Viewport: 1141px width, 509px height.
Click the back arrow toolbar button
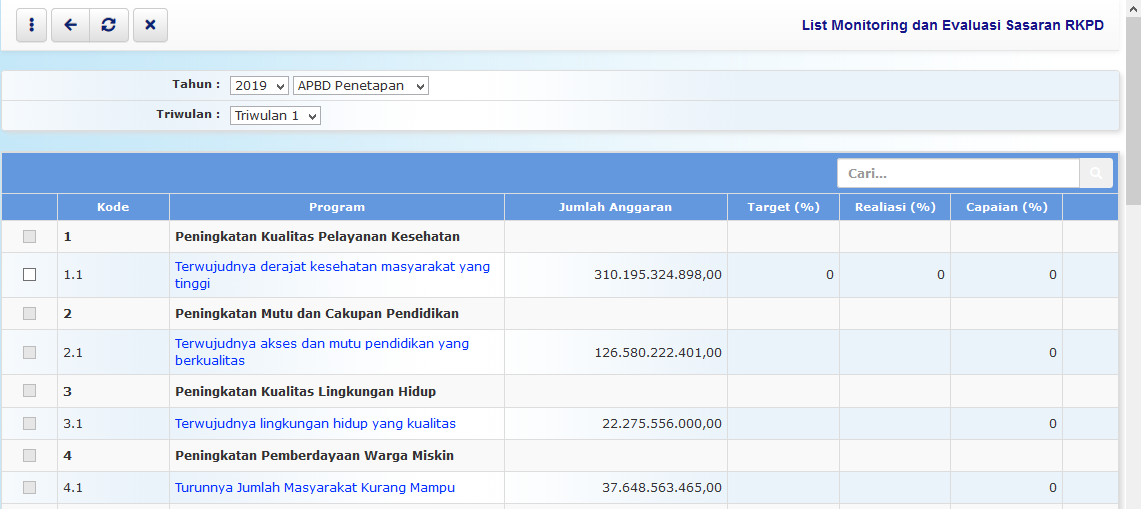[70, 25]
